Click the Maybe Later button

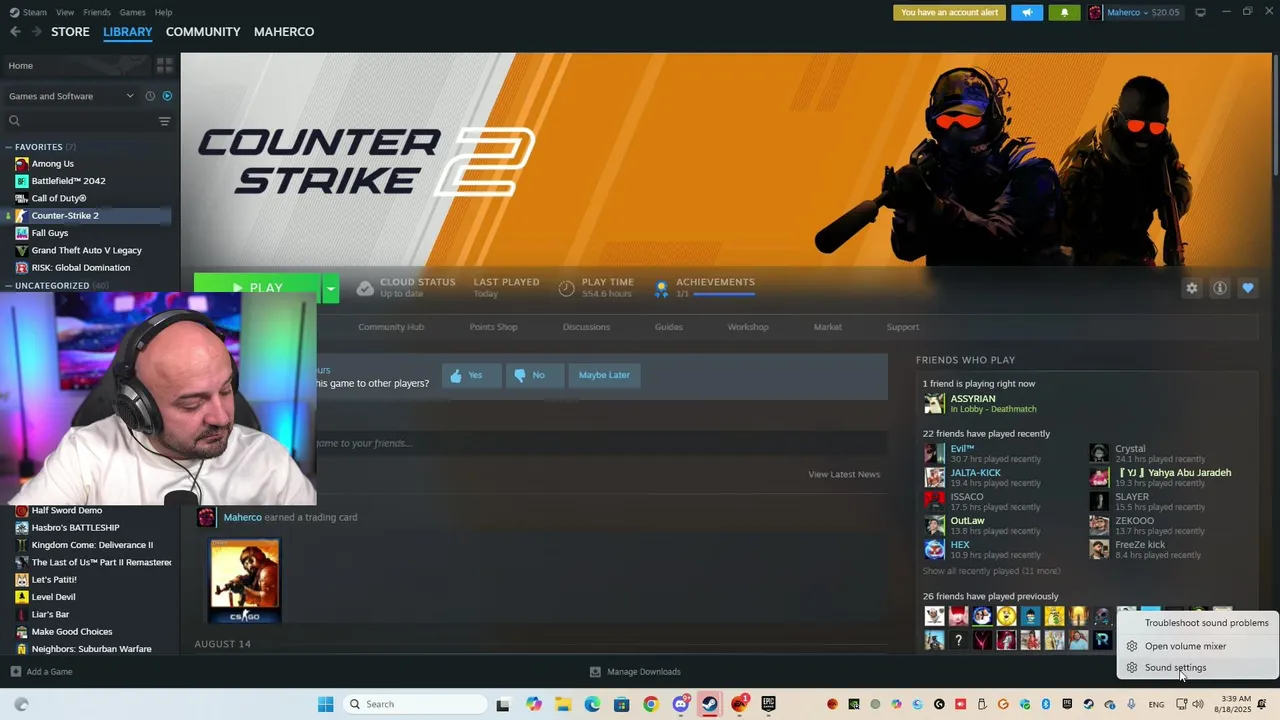604,375
